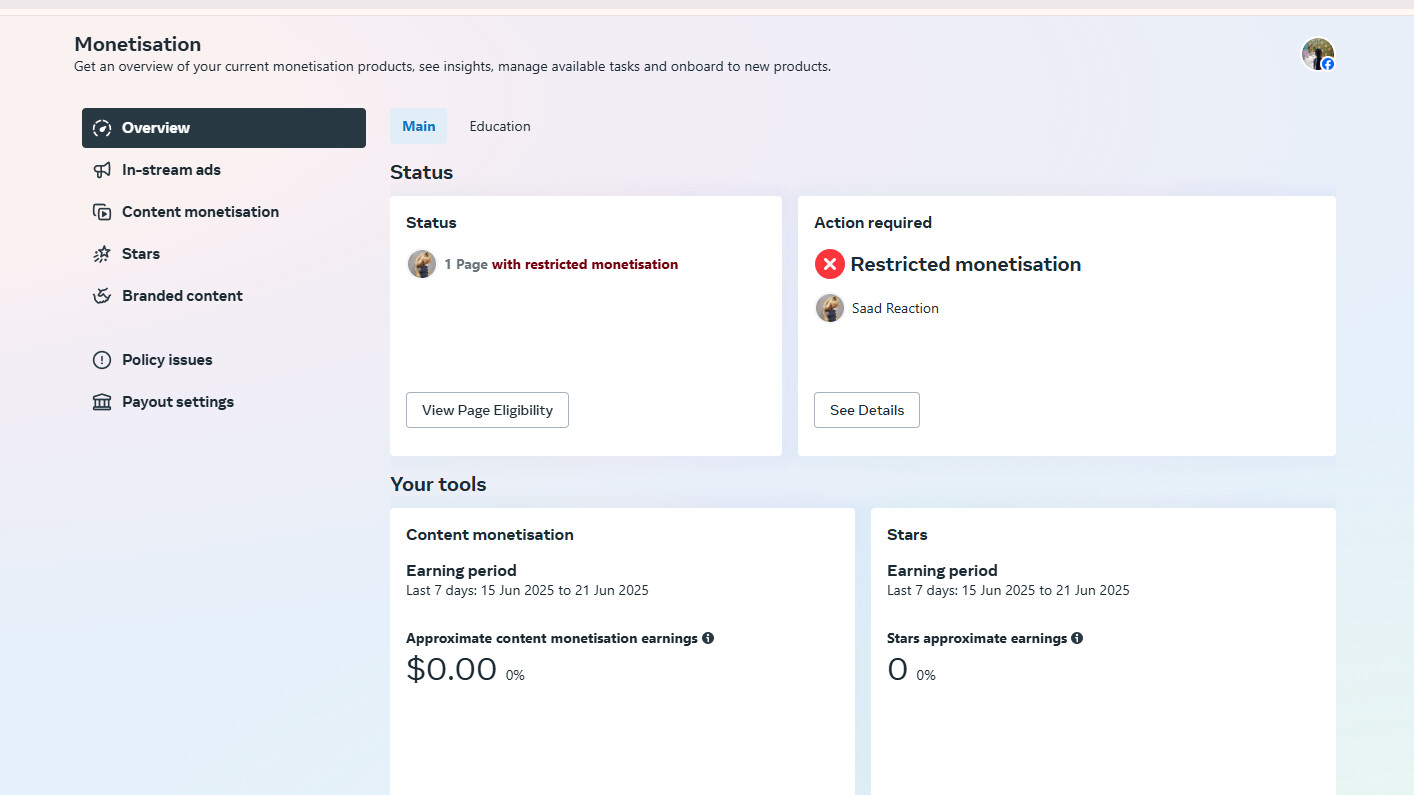
Task: Click the Overview gauge icon in sidebar
Action: pos(101,128)
